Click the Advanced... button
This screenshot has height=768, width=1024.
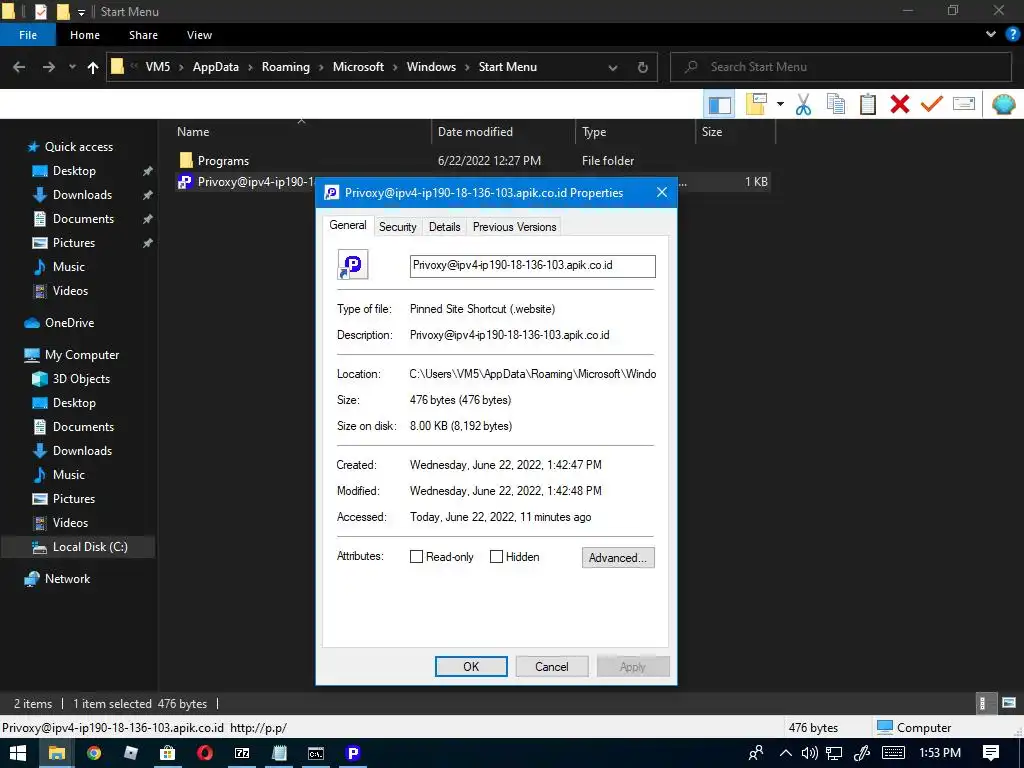point(618,557)
